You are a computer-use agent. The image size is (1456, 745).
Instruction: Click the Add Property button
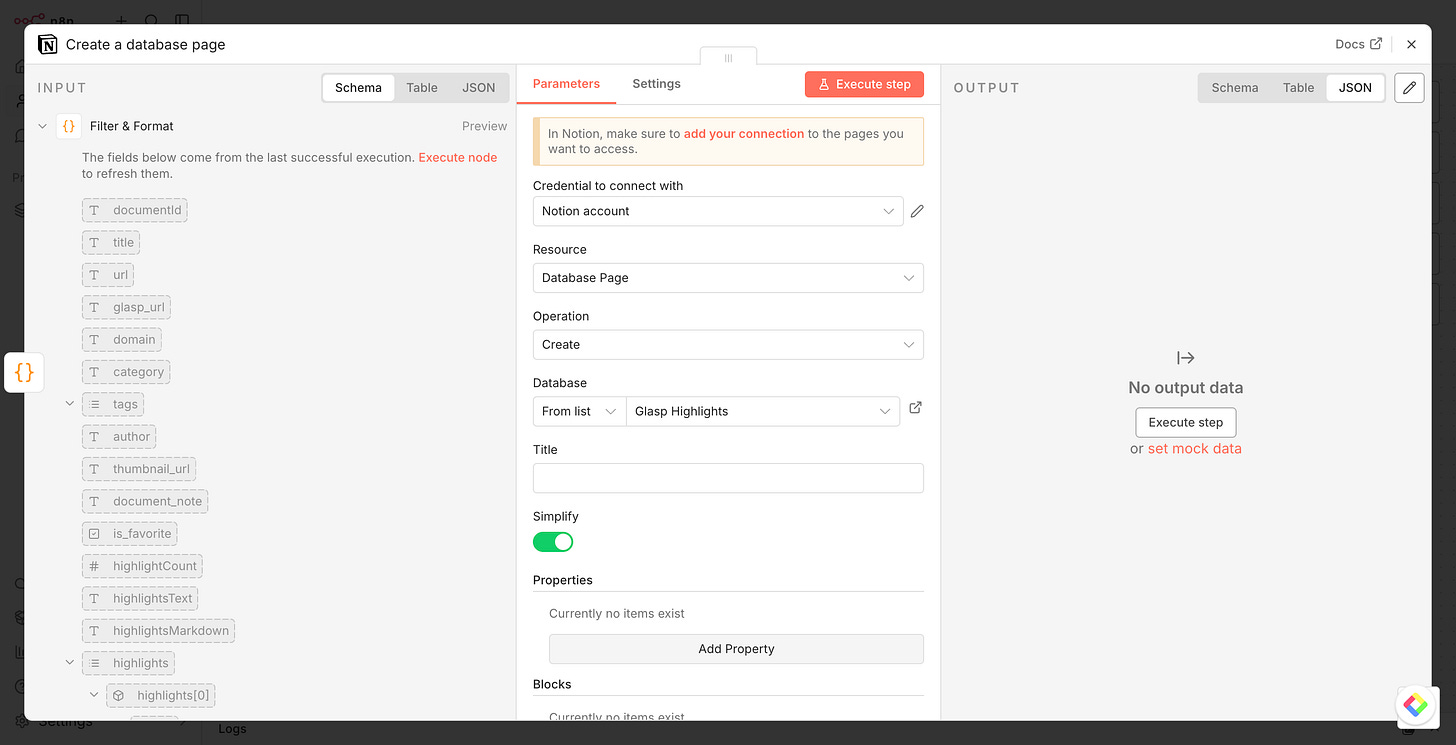point(736,649)
